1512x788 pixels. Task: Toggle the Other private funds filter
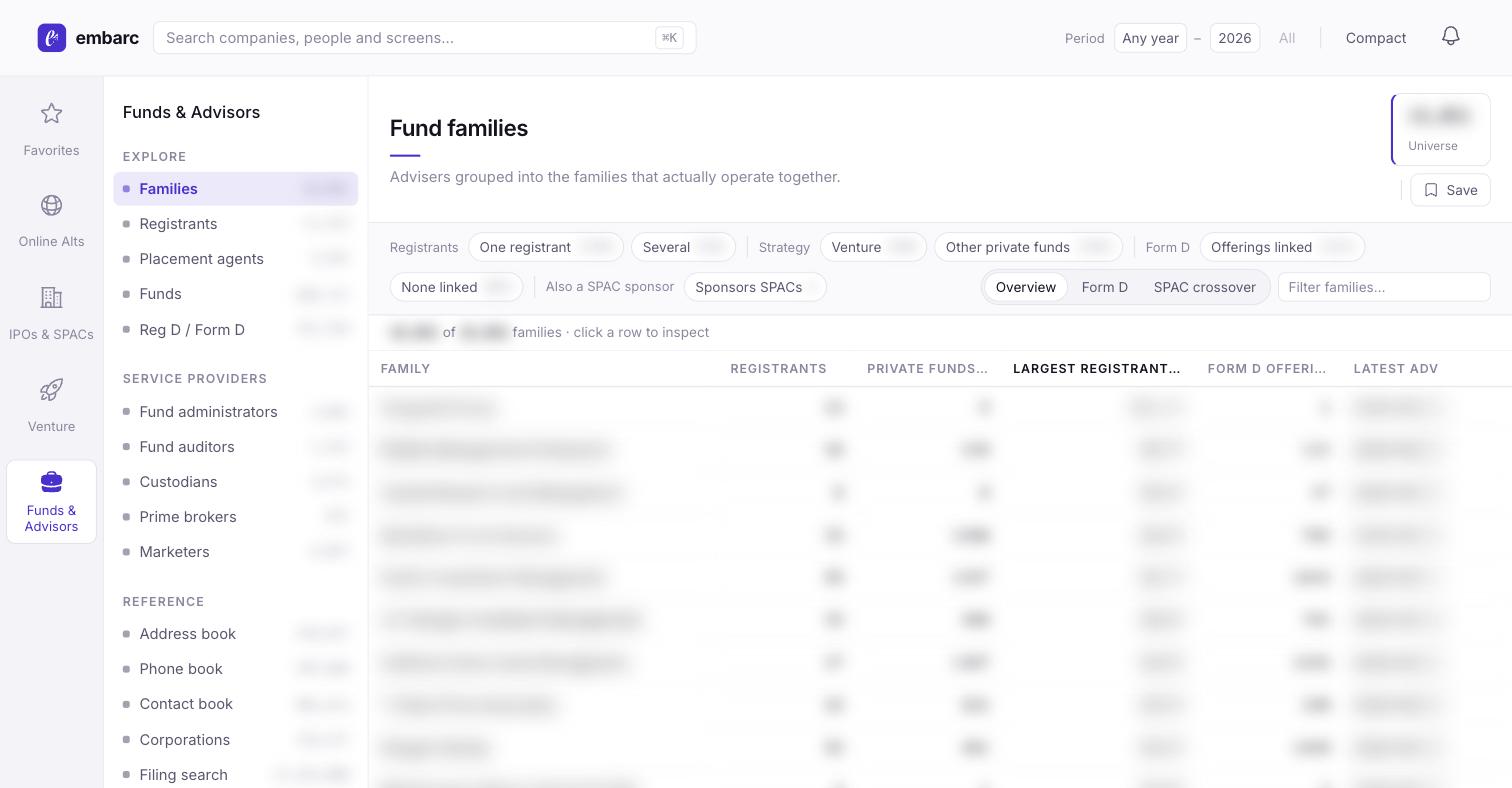coord(1028,247)
